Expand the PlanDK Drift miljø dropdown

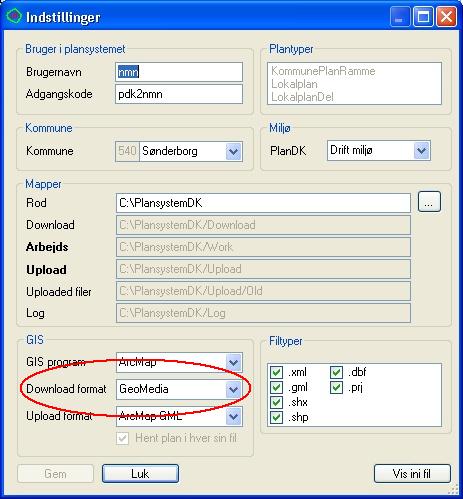pos(422,150)
